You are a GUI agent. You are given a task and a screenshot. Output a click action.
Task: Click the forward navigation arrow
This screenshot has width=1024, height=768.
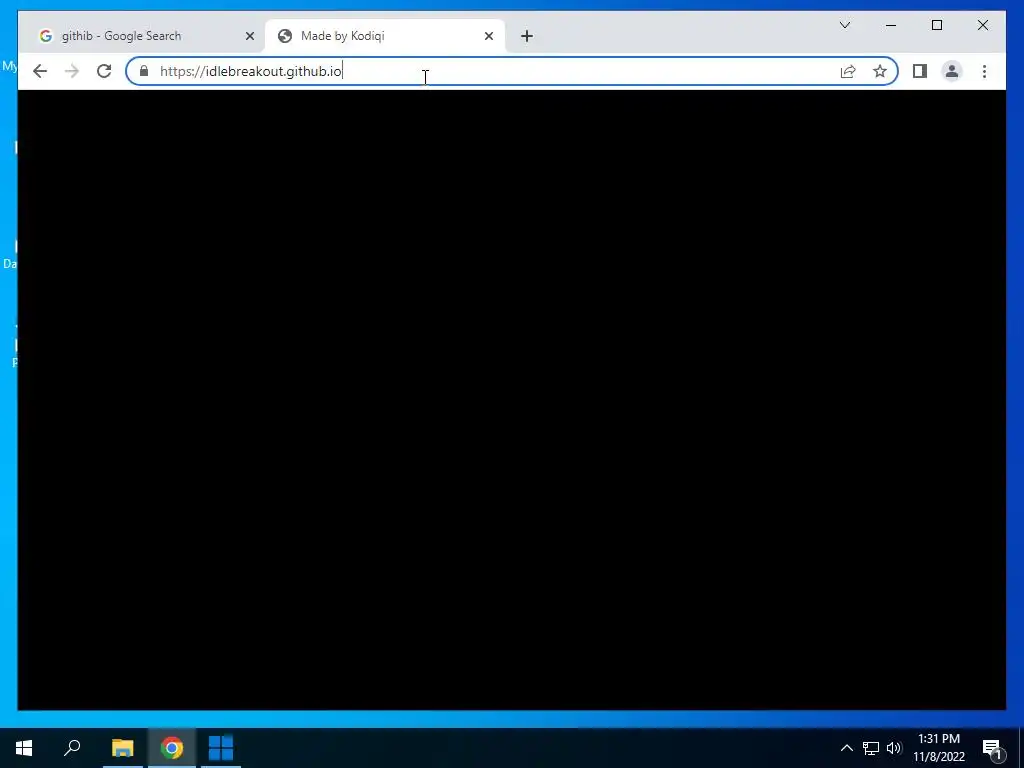click(72, 71)
